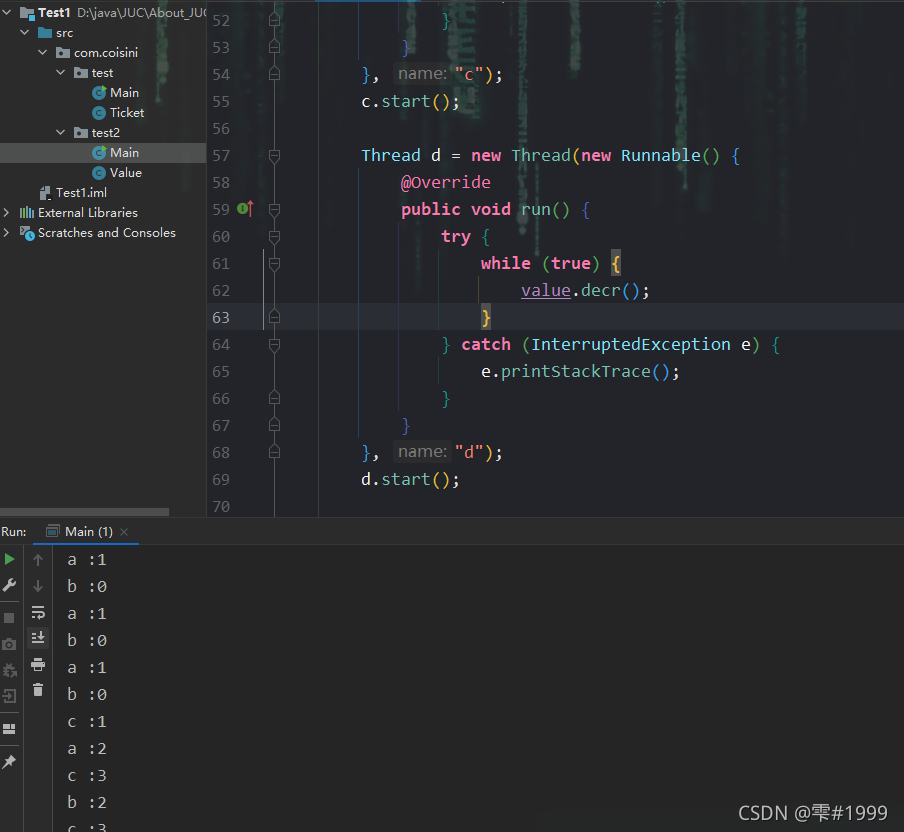Toggle soft-wrap in console output
The width and height of the screenshot is (904, 832).
[38, 612]
